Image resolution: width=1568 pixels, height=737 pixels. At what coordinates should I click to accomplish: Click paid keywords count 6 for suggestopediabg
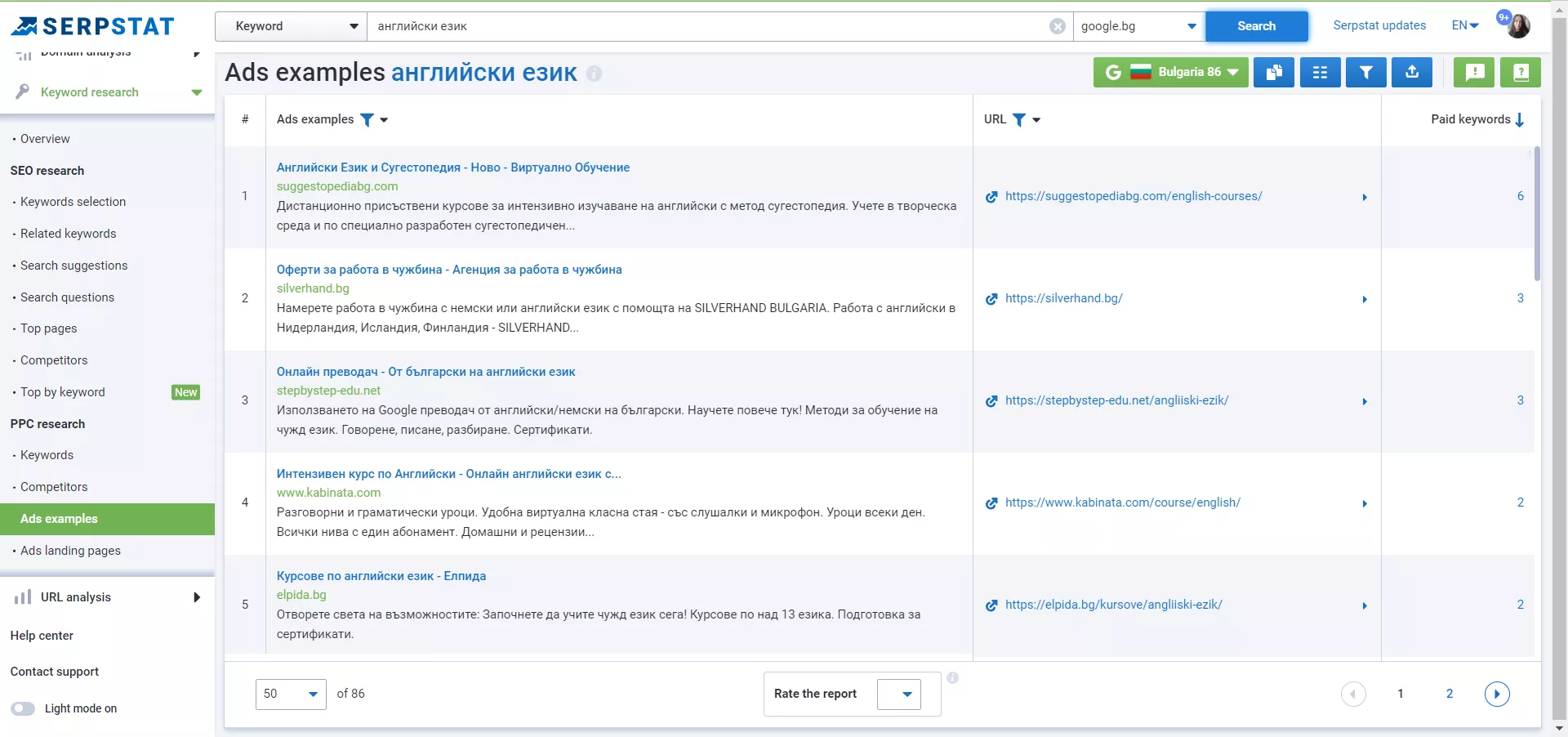(x=1521, y=196)
